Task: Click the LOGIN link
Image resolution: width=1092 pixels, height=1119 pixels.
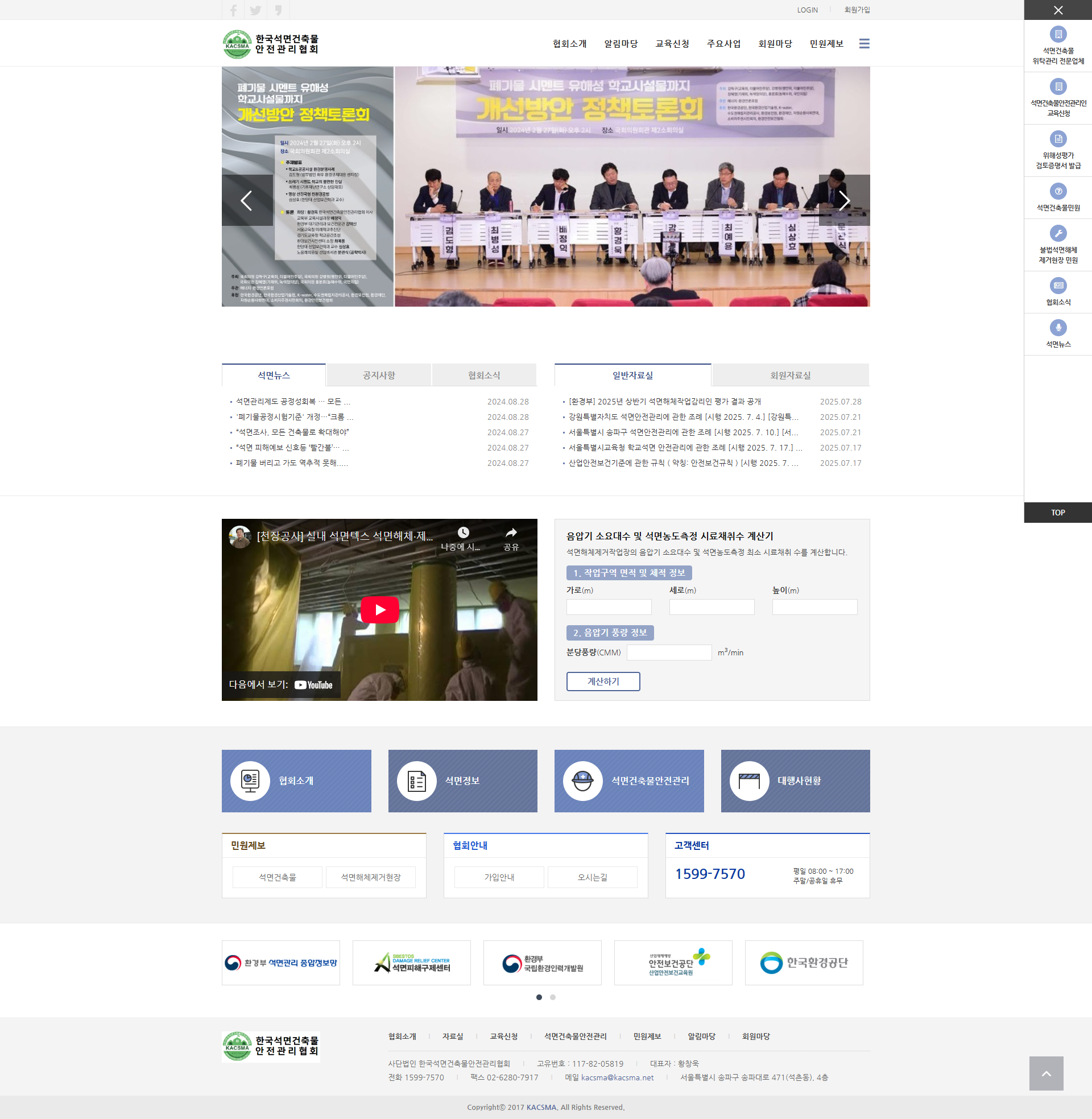Action: tap(807, 10)
